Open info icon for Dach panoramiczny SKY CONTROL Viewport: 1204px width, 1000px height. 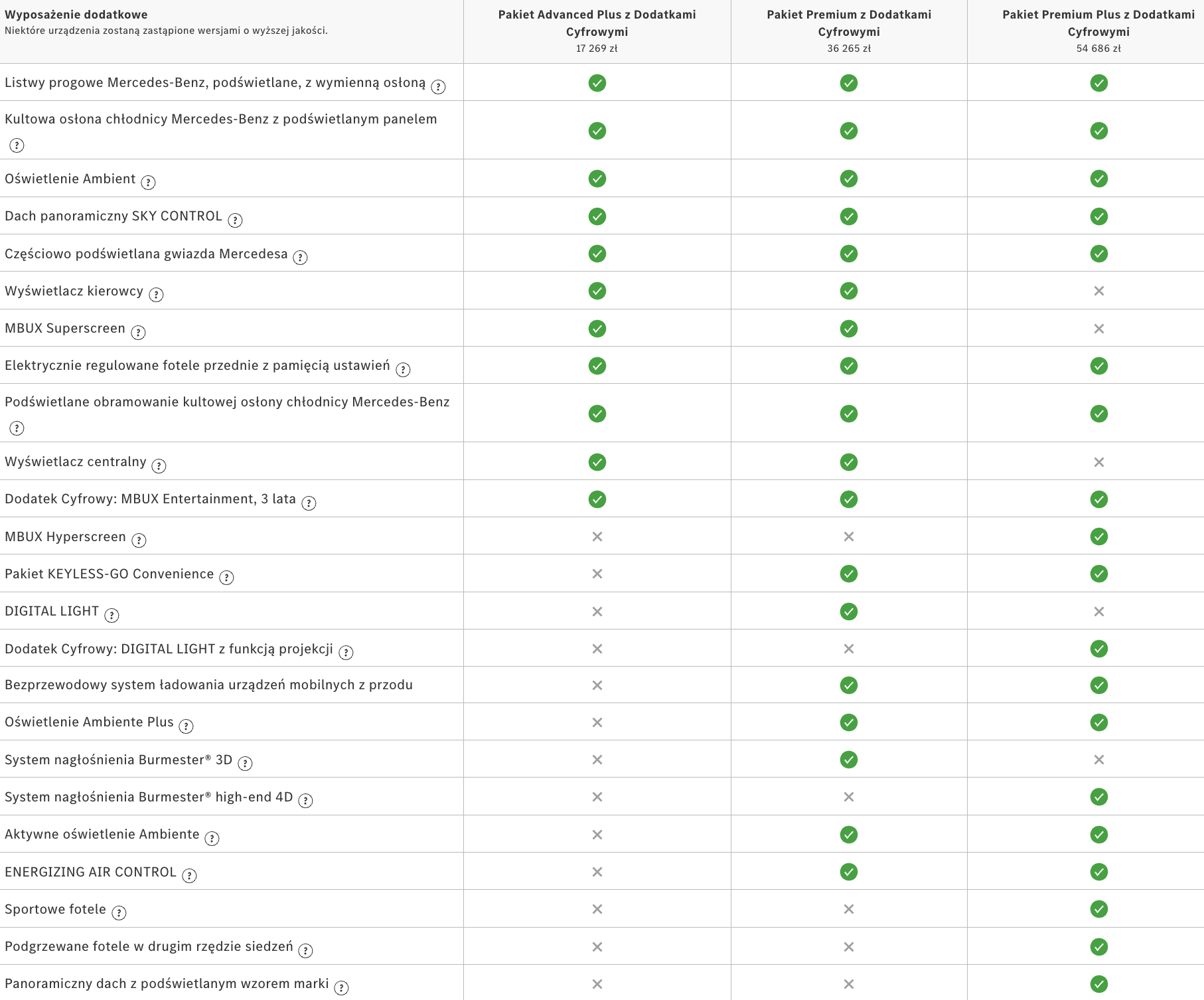(235, 220)
